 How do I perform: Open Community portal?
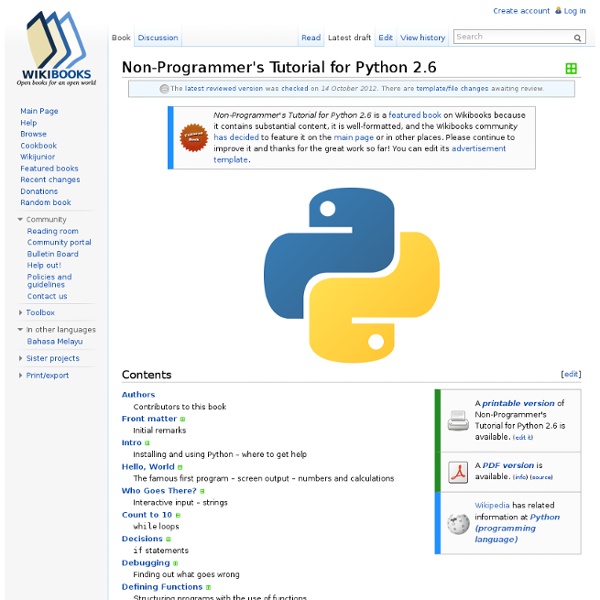click(x=59, y=243)
